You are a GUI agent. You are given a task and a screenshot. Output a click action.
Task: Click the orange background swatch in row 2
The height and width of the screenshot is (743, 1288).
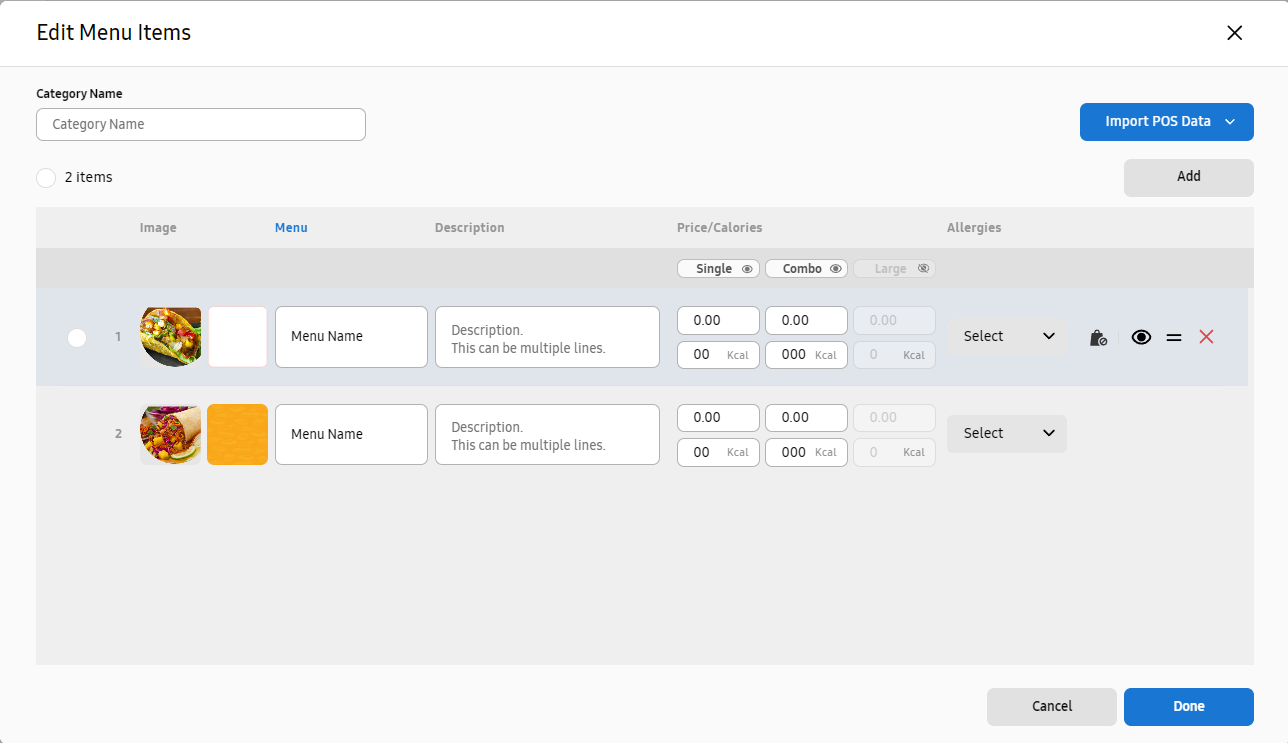pos(237,434)
